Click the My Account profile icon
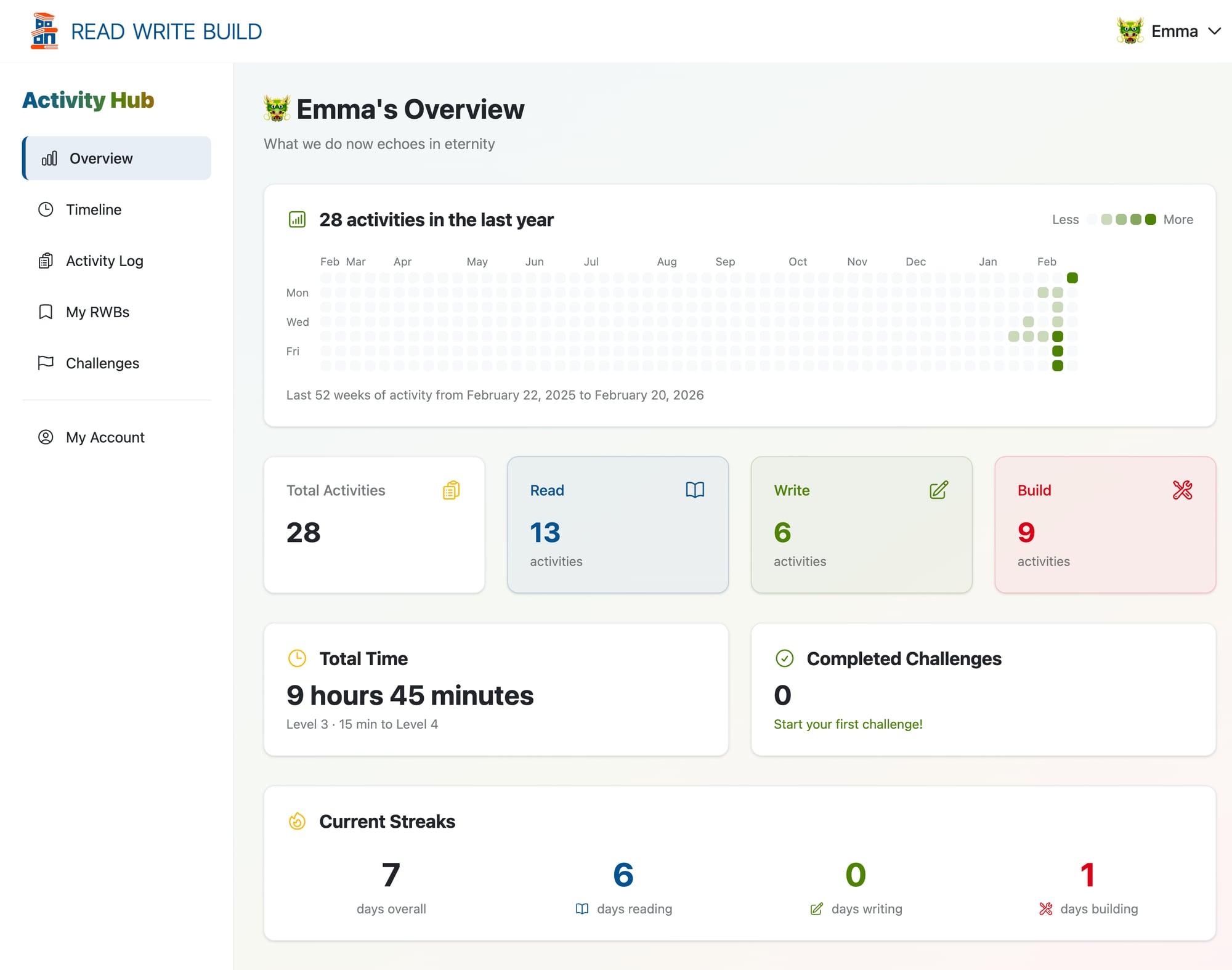This screenshot has height=970, width=1232. pyautogui.click(x=46, y=437)
